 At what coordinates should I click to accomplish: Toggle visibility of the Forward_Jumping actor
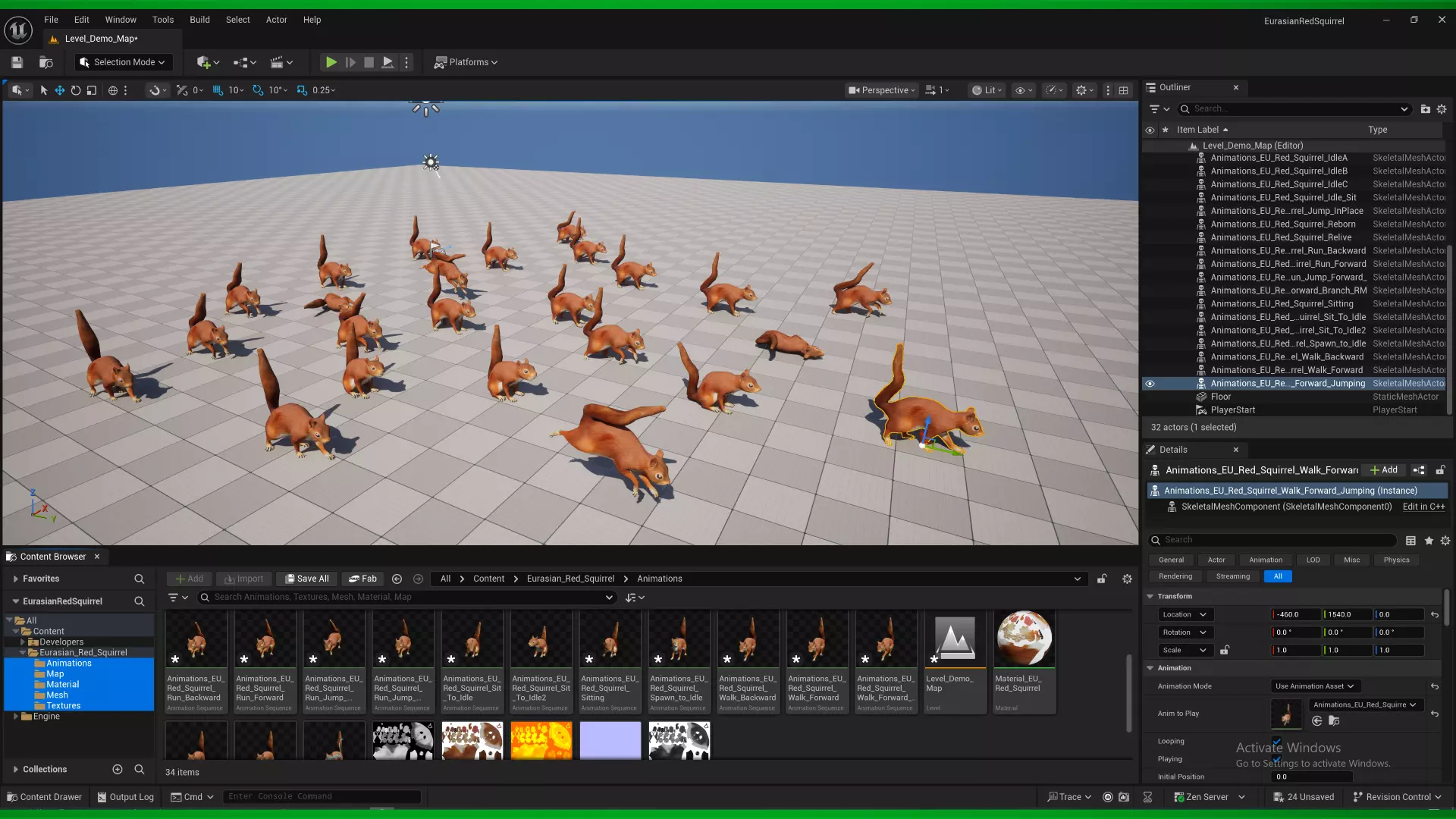[x=1150, y=384]
